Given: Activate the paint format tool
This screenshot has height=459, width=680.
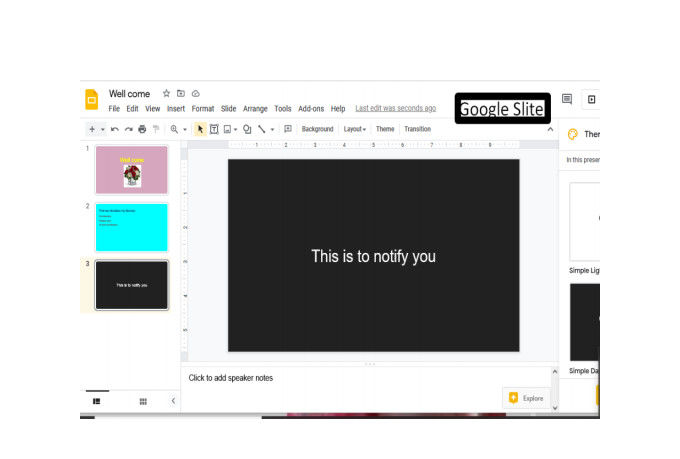Looking at the screenshot, I should tap(156, 129).
